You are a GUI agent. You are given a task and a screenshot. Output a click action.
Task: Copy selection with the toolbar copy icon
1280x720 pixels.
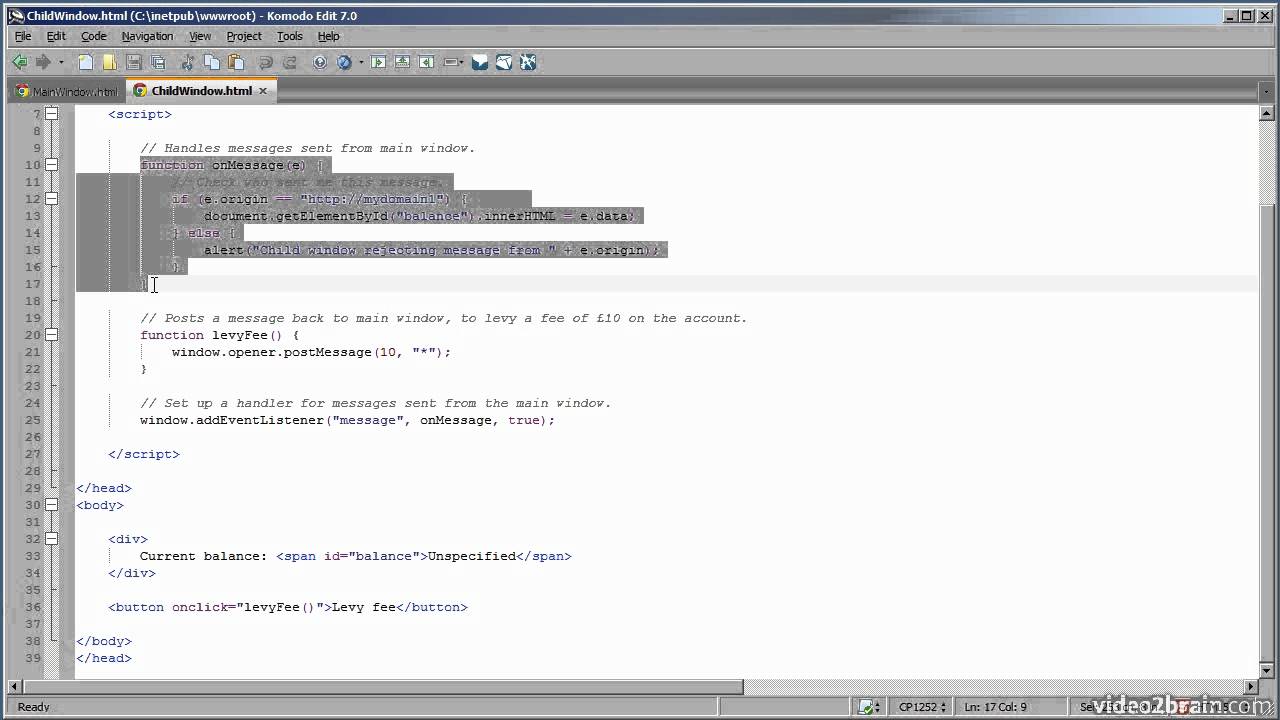211,62
